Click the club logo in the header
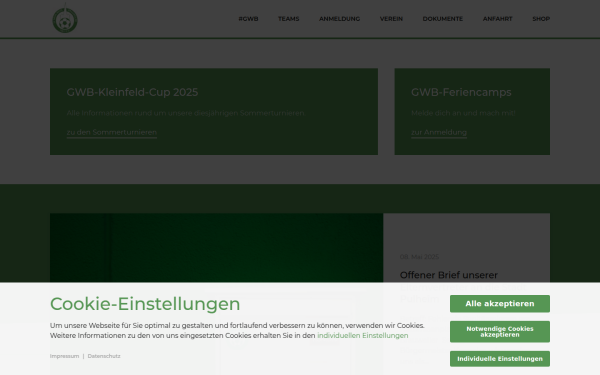Screen dimensions: 600x375 coord(65,19)
